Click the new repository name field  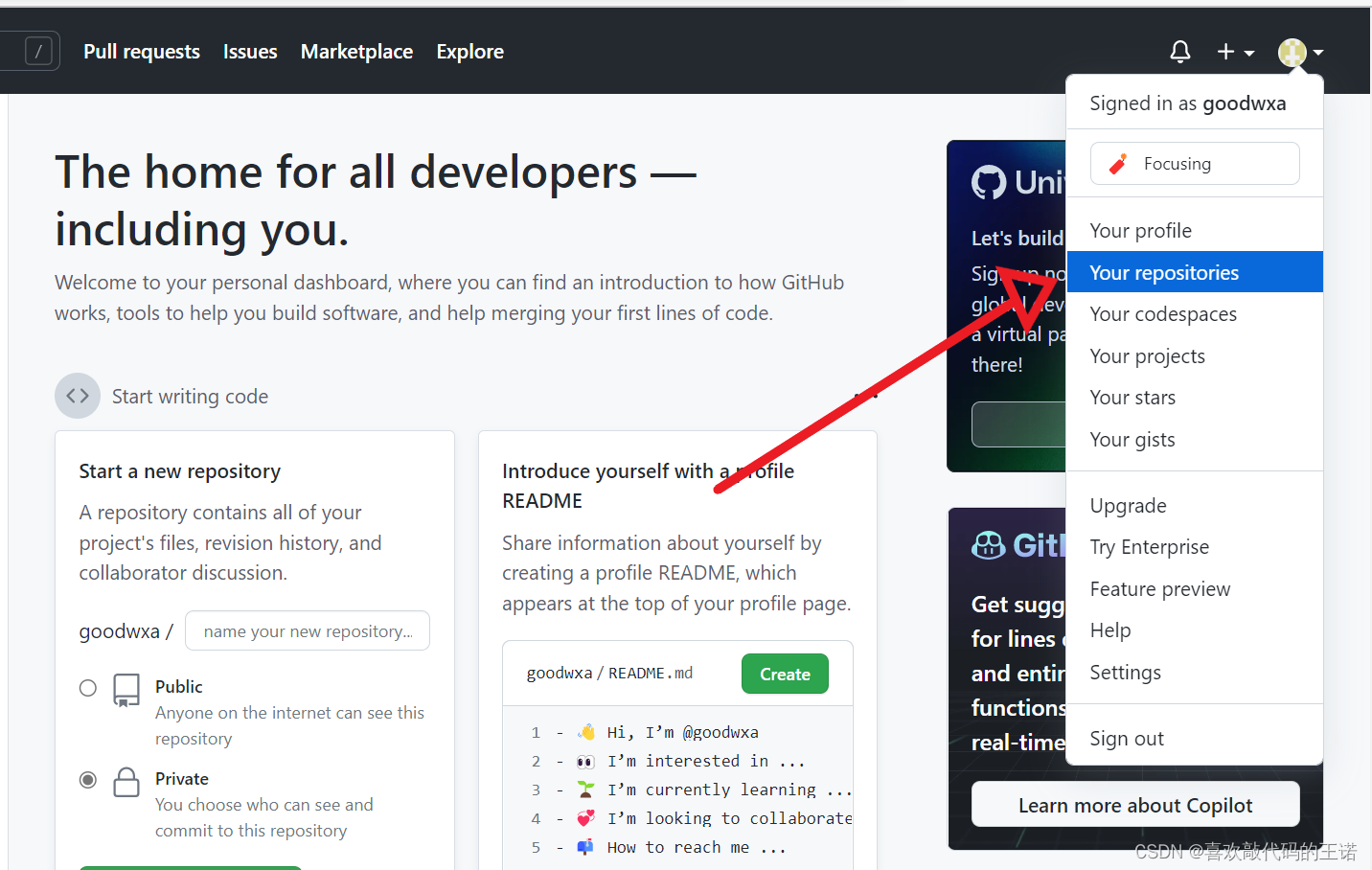[x=308, y=630]
